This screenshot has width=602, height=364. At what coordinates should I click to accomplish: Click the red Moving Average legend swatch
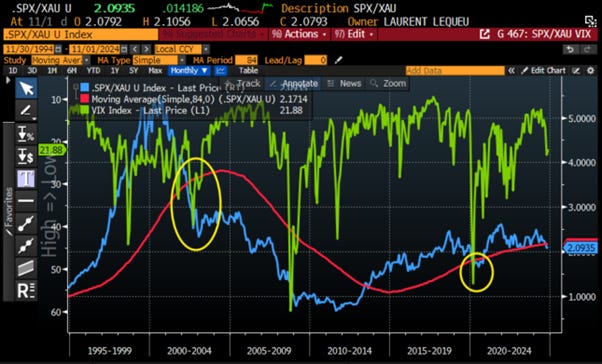[x=84, y=99]
